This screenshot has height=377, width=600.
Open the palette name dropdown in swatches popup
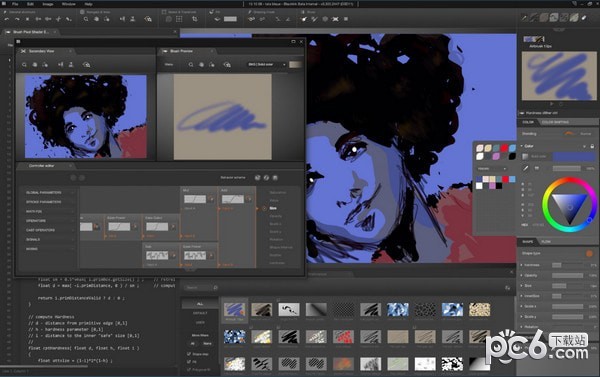click(492, 168)
